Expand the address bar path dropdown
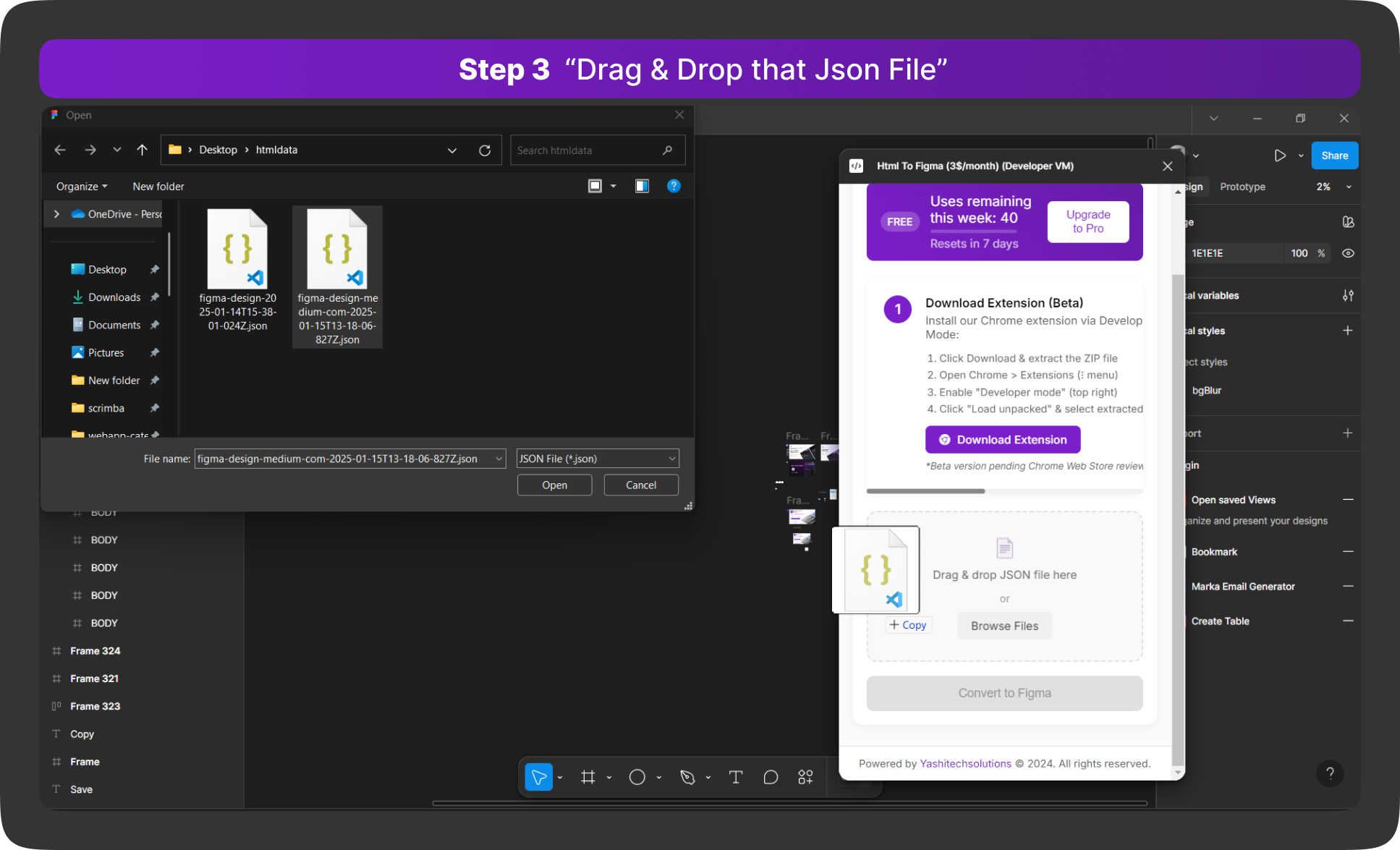Screen dimensions: 1400x850 click(452, 150)
